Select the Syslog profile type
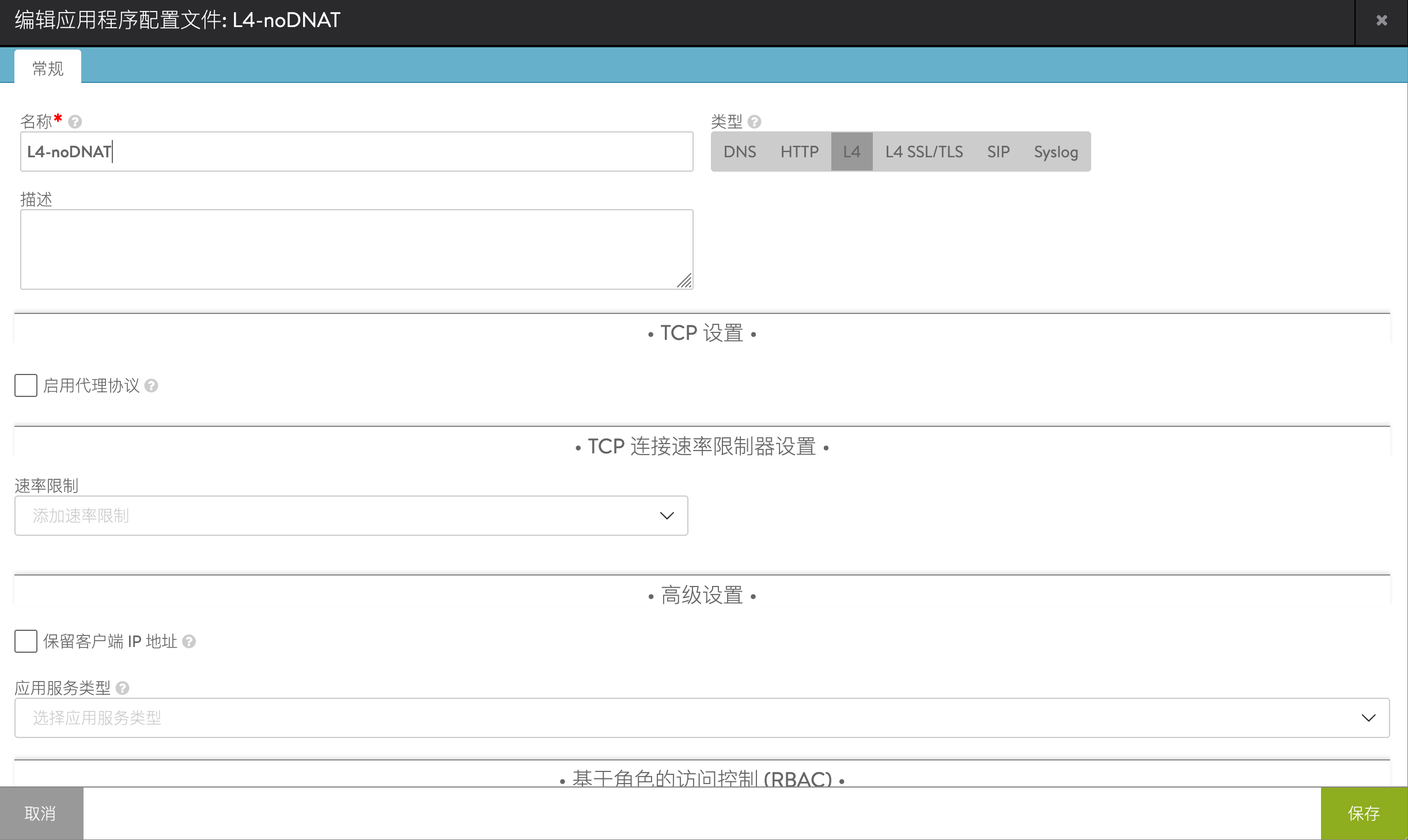The height and width of the screenshot is (840, 1408). pyautogui.click(x=1056, y=152)
